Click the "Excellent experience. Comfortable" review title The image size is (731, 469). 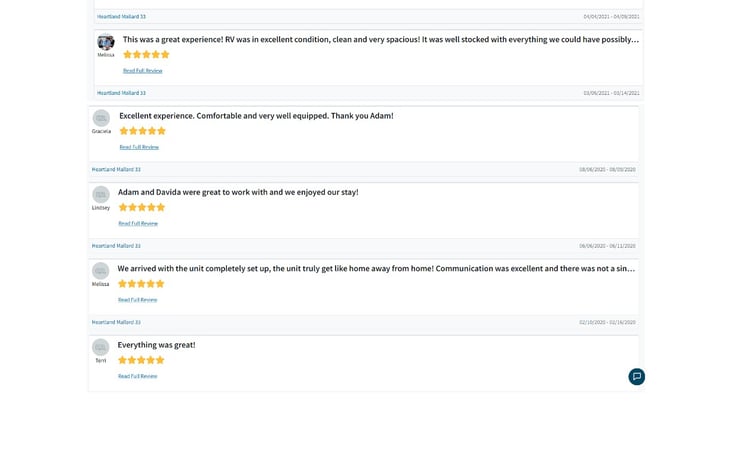pyautogui.click(x=256, y=116)
